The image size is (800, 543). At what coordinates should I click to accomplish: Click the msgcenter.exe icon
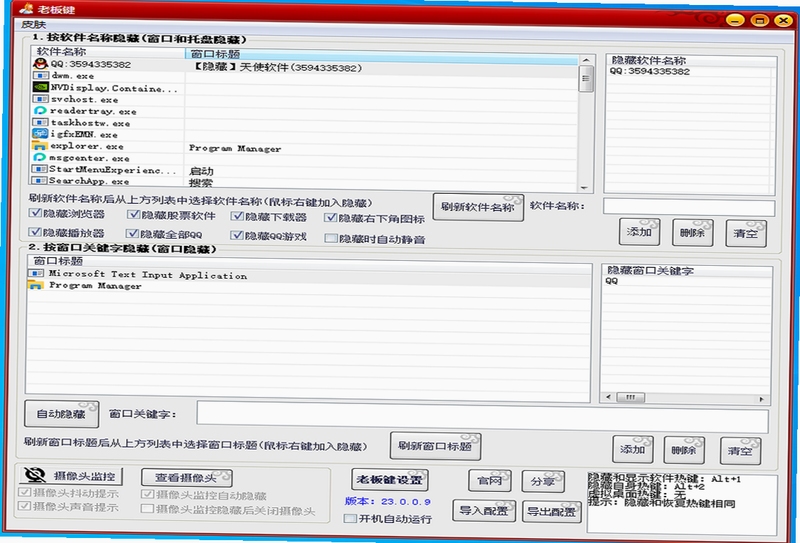[x=40, y=158]
